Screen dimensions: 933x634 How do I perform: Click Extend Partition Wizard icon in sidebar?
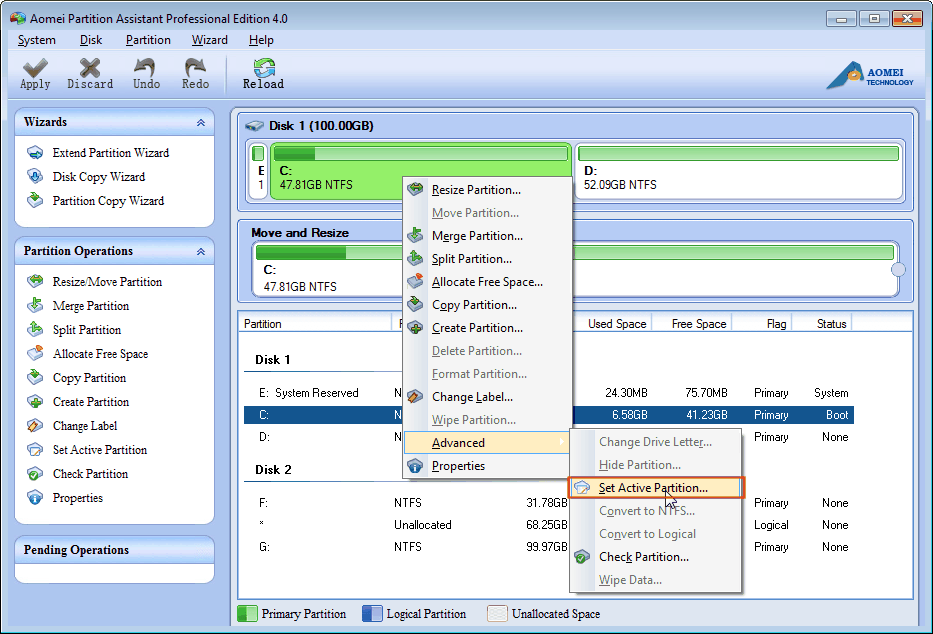click(35, 152)
